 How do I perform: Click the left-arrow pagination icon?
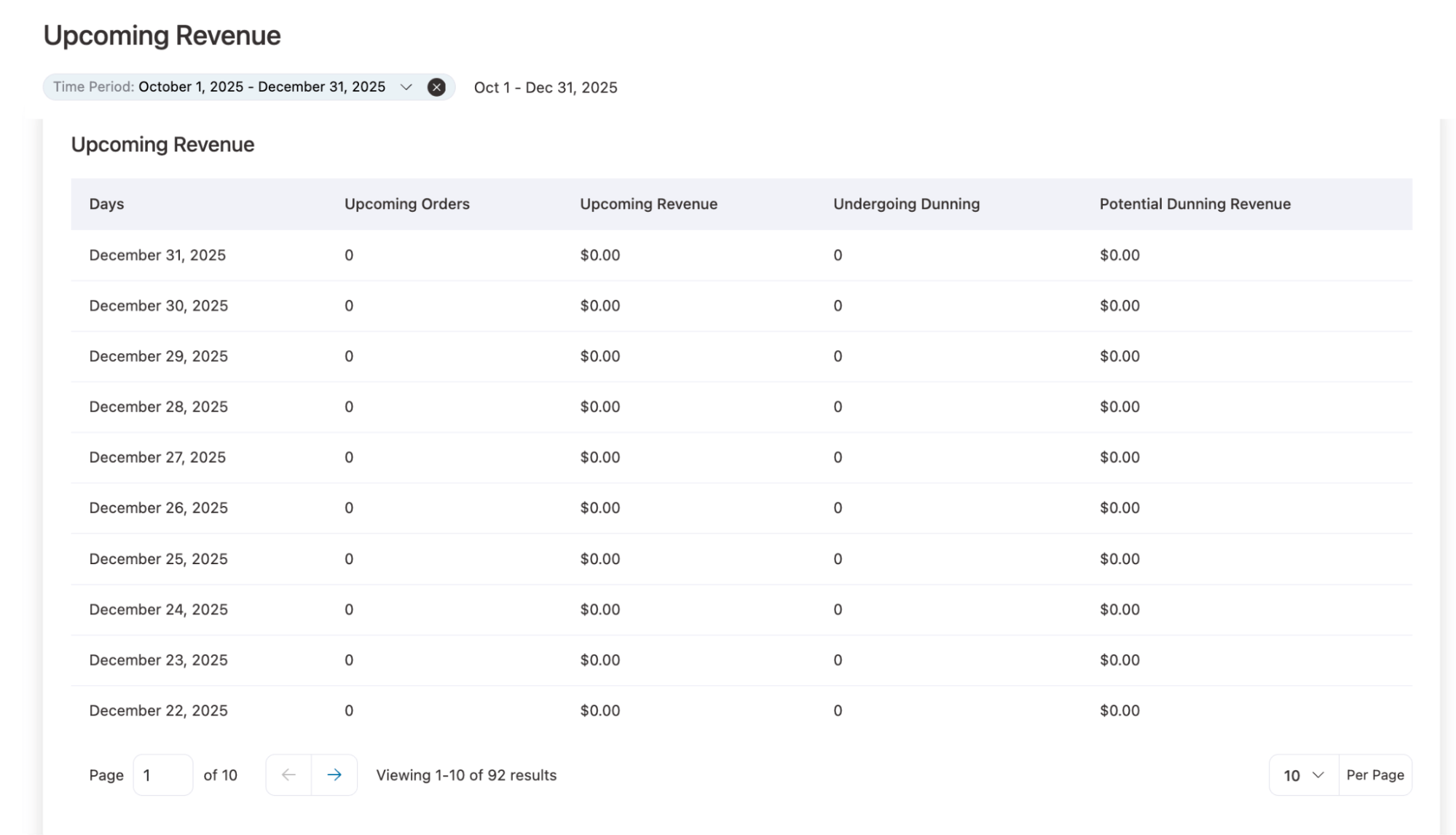click(288, 775)
